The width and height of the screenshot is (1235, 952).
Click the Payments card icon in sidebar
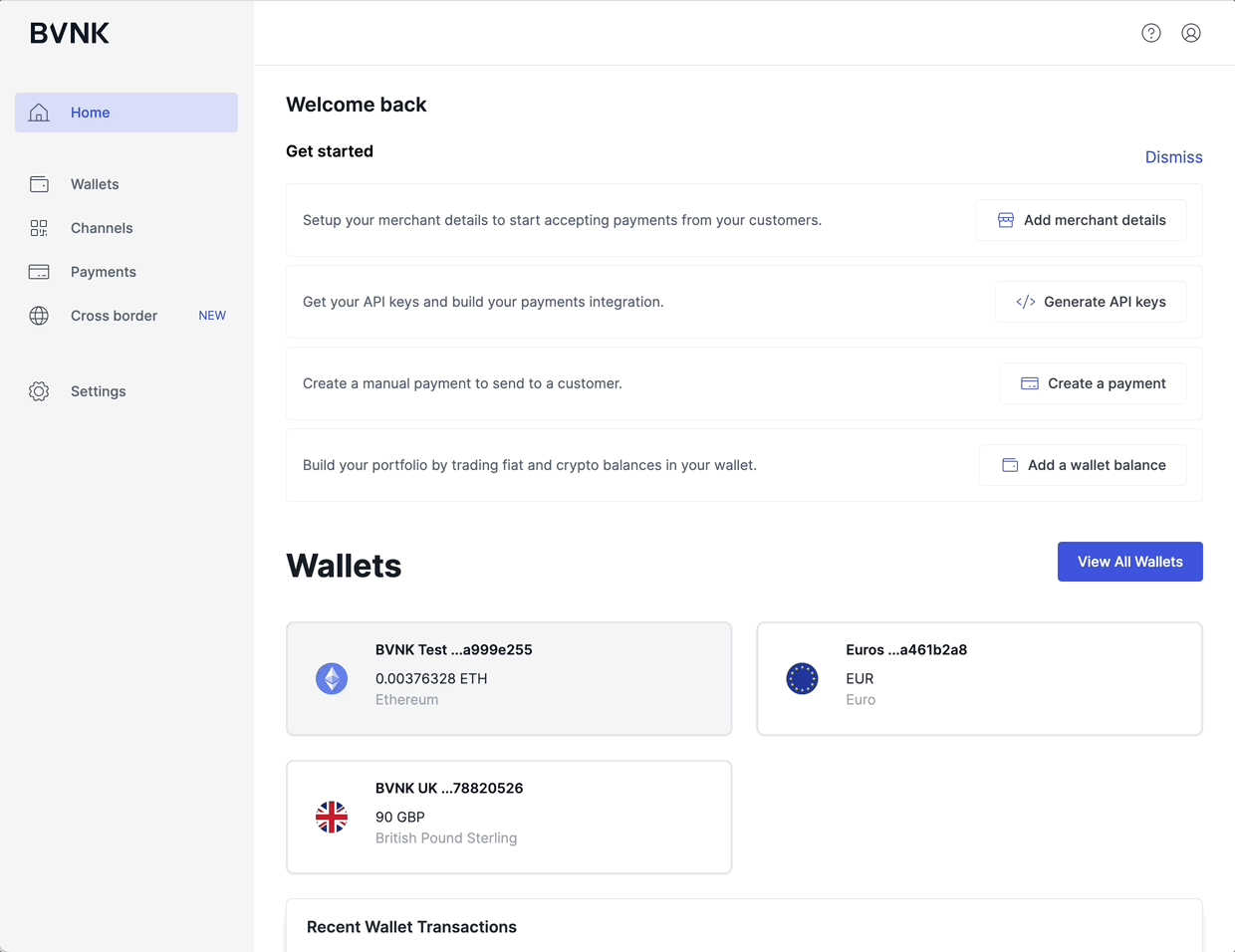pyautogui.click(x=39, y=272)
